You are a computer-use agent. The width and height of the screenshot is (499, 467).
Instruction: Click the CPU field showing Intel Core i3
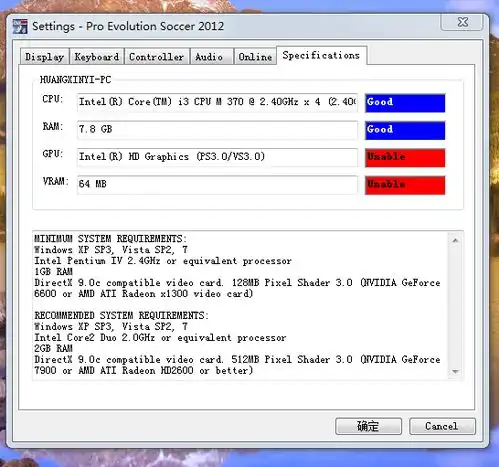(x=217, y=102)
